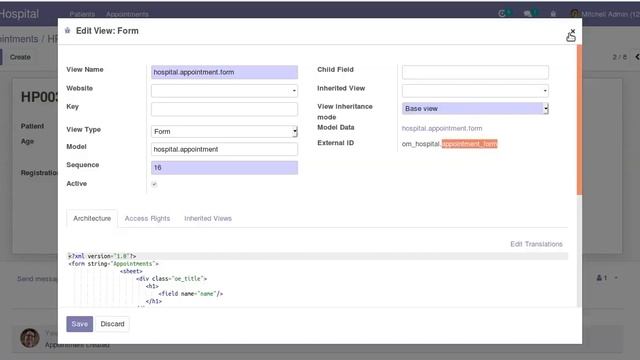
Task: Click the field name="name" code line
Action: point(191,293)
